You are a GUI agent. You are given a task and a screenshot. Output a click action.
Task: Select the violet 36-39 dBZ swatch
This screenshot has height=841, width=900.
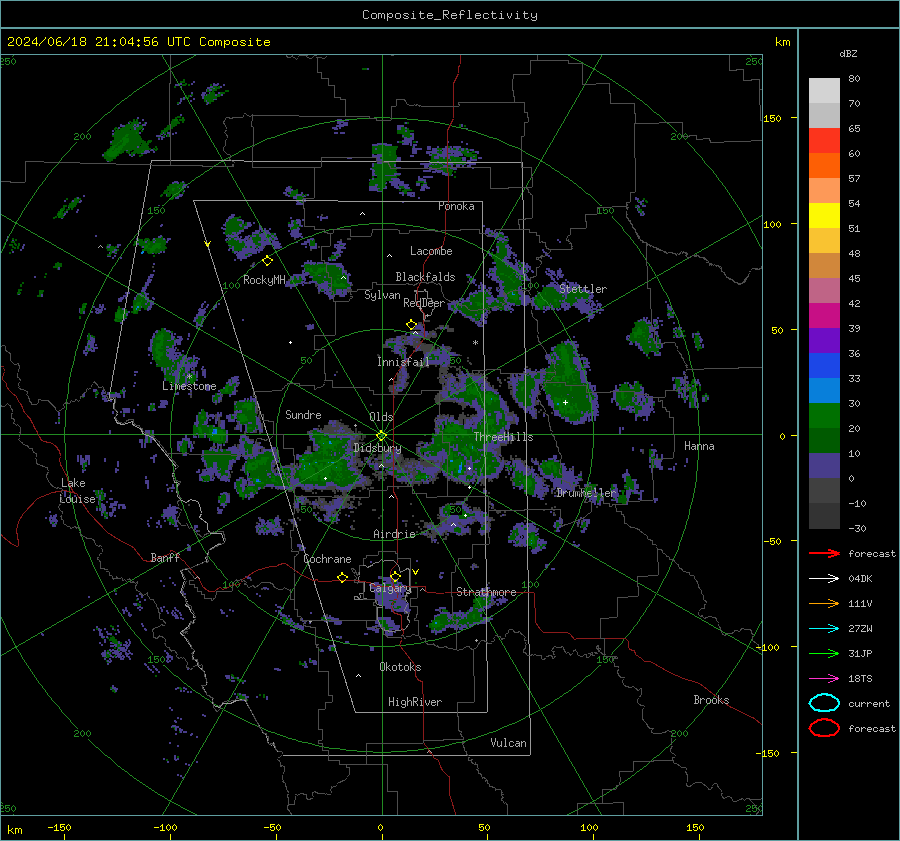824,340
